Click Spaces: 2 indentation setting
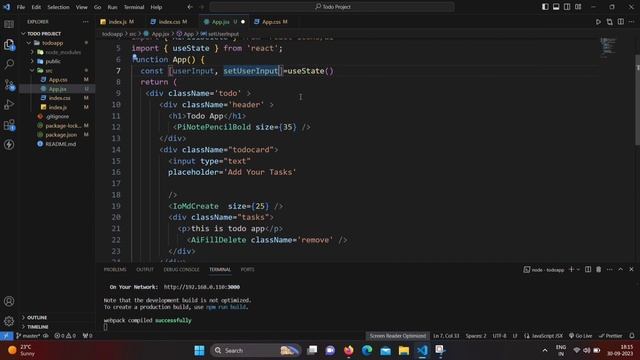Viewport: 640px width, 360px height. click(x=476, y=336)
